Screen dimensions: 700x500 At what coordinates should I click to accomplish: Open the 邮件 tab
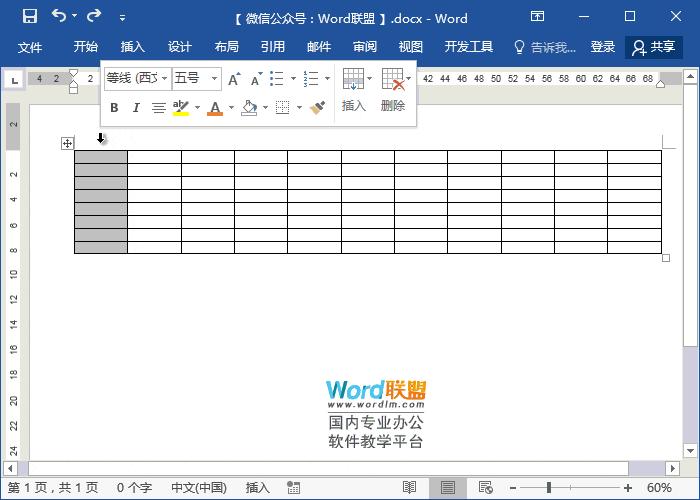coord(319,47)
